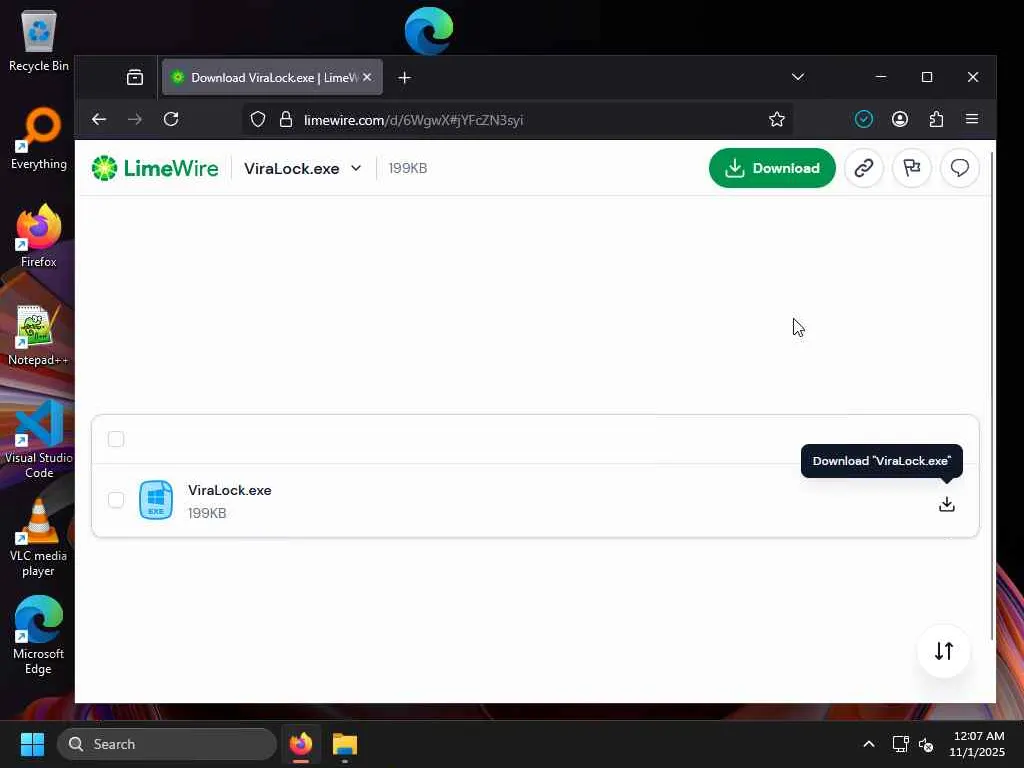The width and height of the screenshot is (1024, 768).
Task: Copy share link with chain icon
Action: [863, 168]
